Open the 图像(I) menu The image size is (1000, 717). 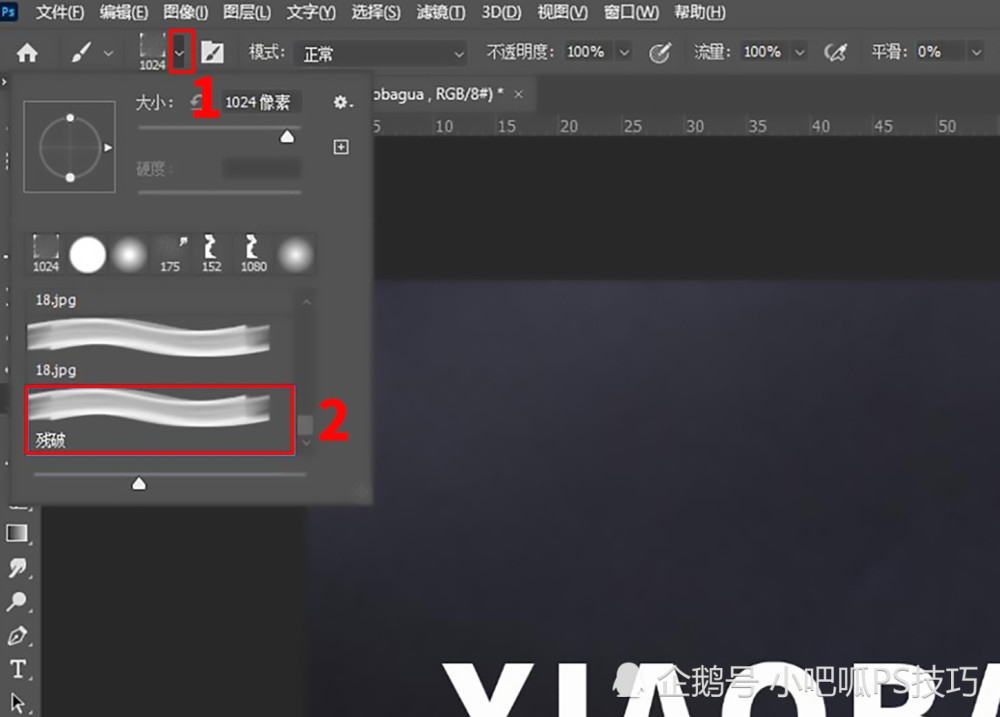186,12
